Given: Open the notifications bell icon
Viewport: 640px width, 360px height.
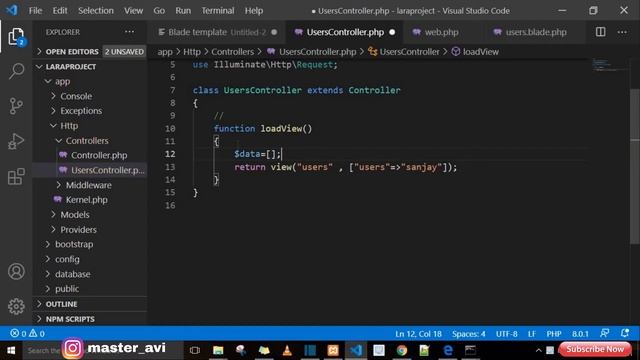Looking at the screenshot, I should (x=624, y=333).
